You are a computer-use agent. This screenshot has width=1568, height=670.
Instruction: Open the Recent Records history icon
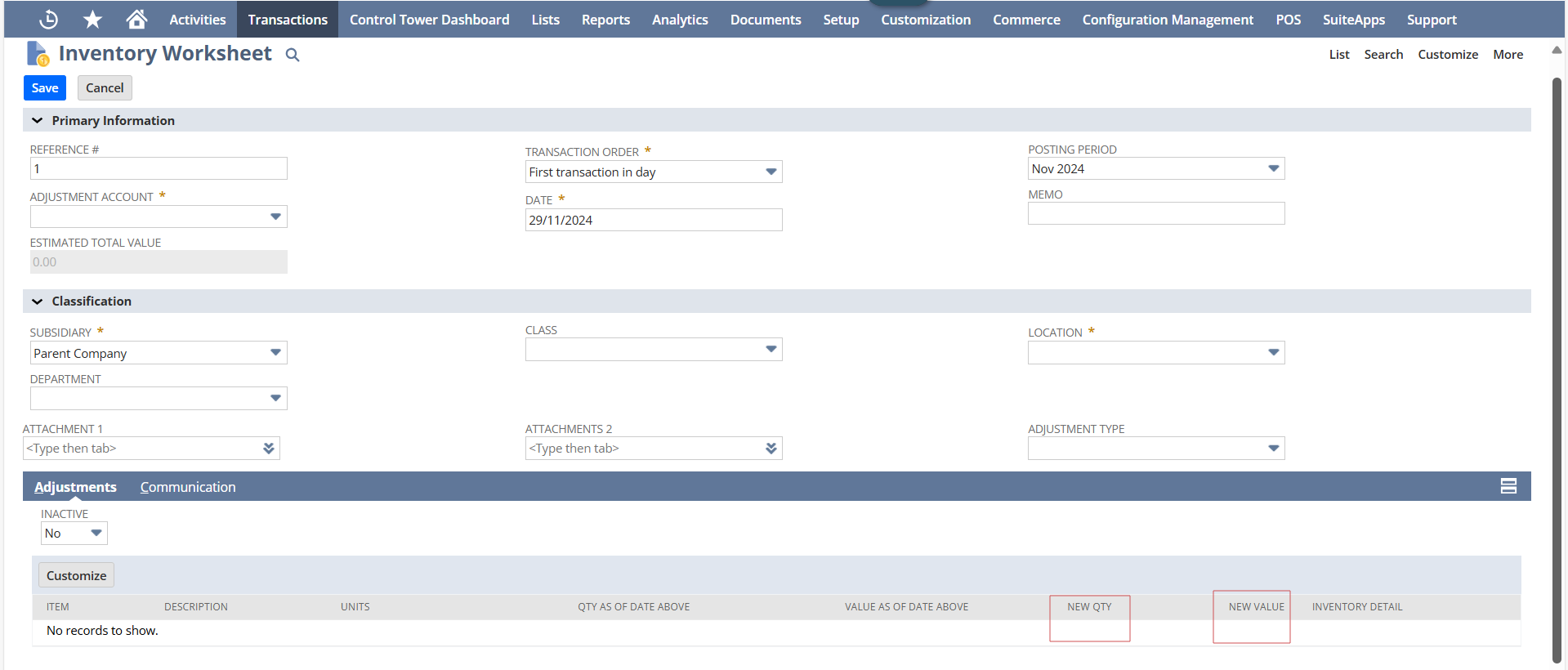click(x=49, y=20)
